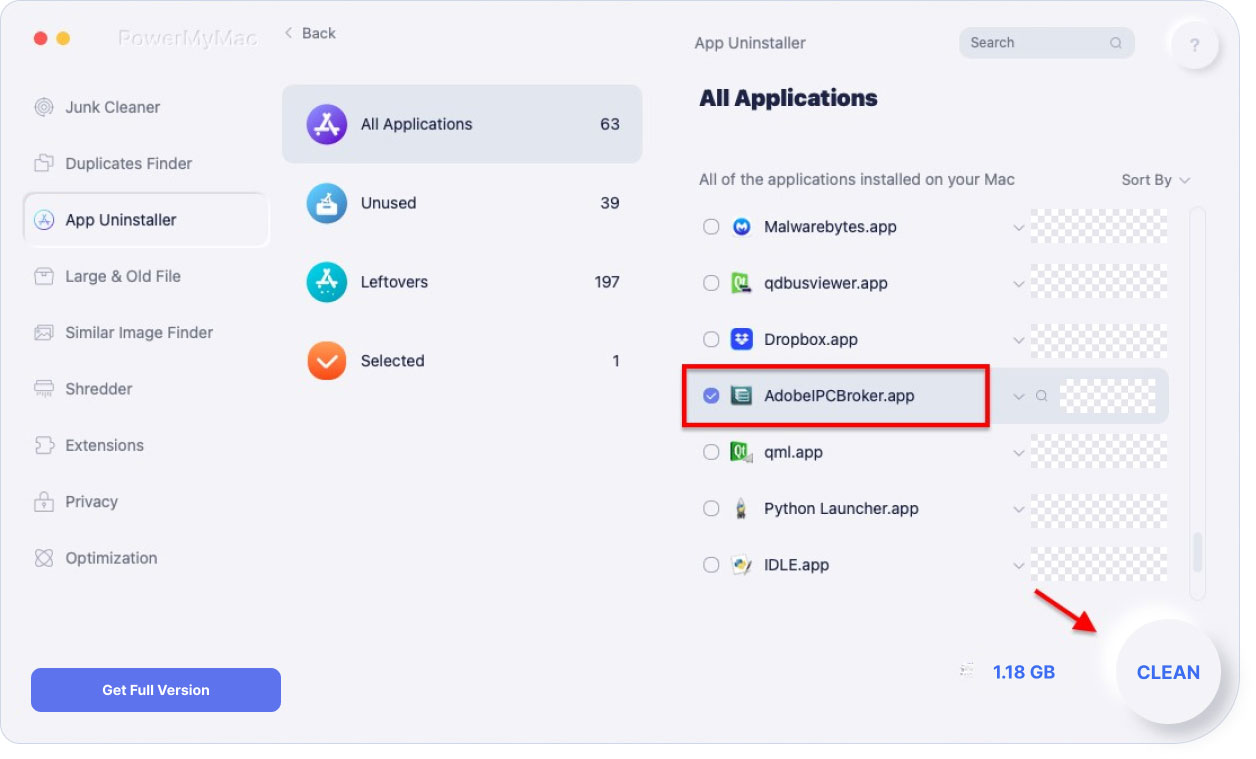Open help with the question mark button
The width and height of the screenshot is (1256, 759).
[x=1194, y=45]
